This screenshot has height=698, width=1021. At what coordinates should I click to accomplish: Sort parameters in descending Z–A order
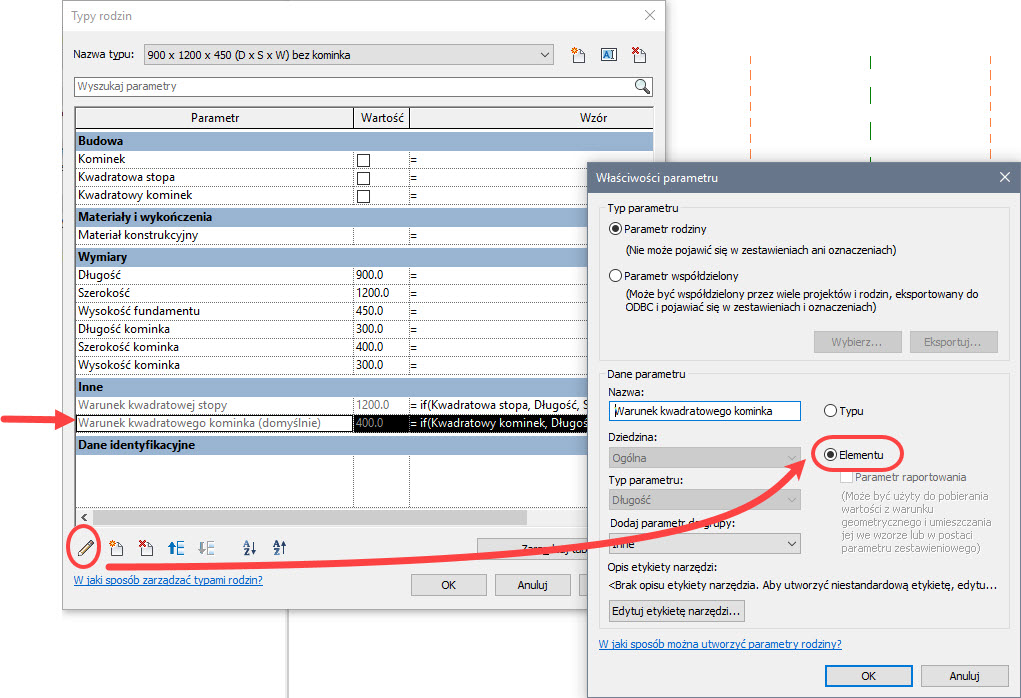click(x=279, y=547)
